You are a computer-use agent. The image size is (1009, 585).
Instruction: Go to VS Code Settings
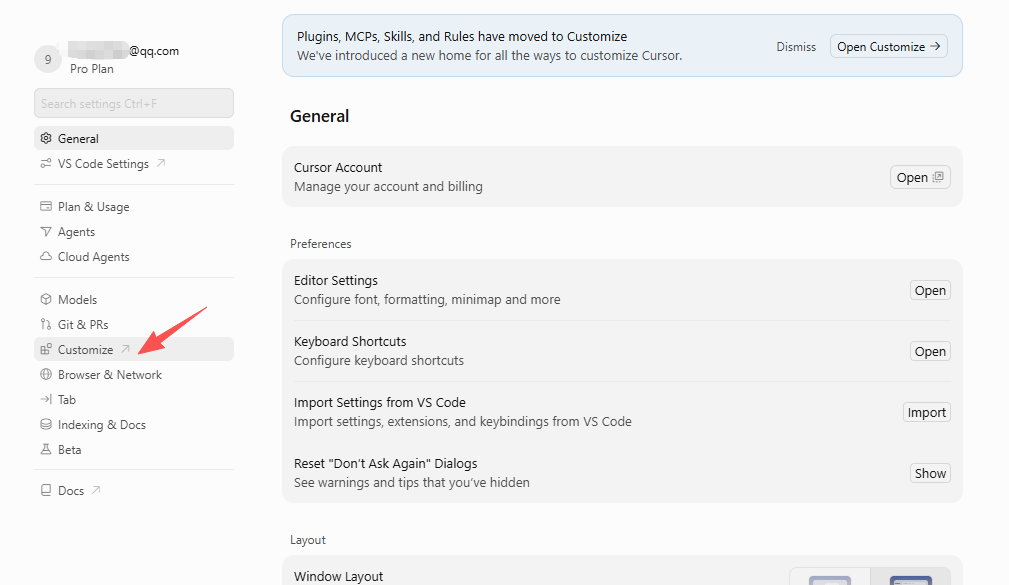[x=134, y=163]
